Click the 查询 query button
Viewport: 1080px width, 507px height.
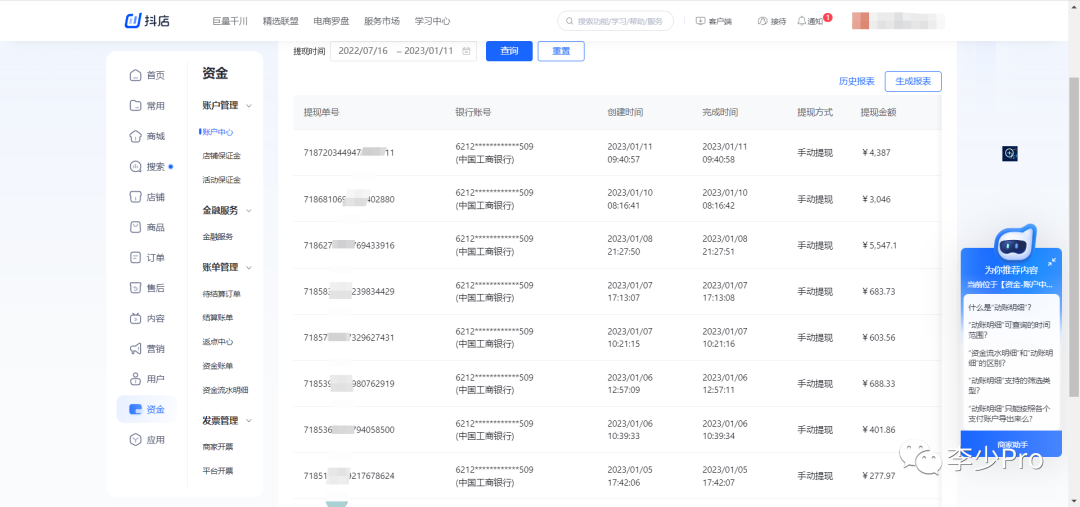click(x=509, y=51)
